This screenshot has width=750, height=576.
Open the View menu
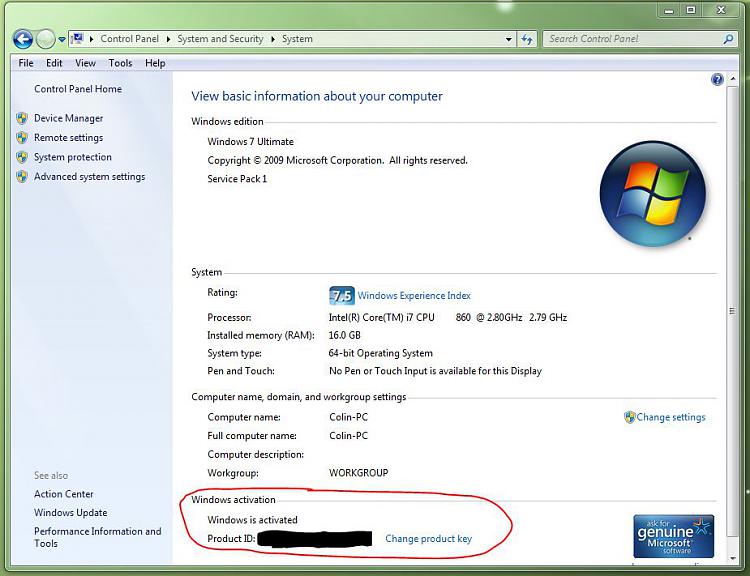85,63
